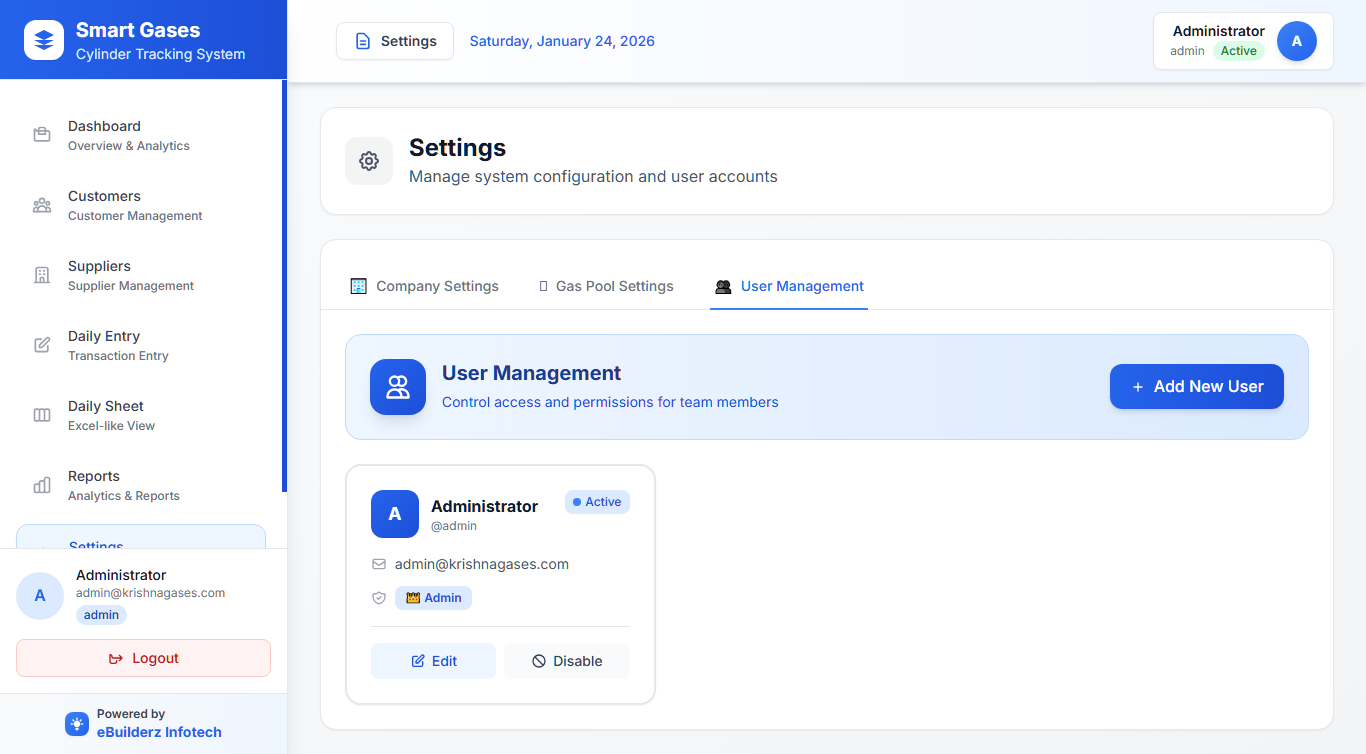Screen dimensions: 1366x754
Task: Click the Add New User button
Action: point(1197,386)
